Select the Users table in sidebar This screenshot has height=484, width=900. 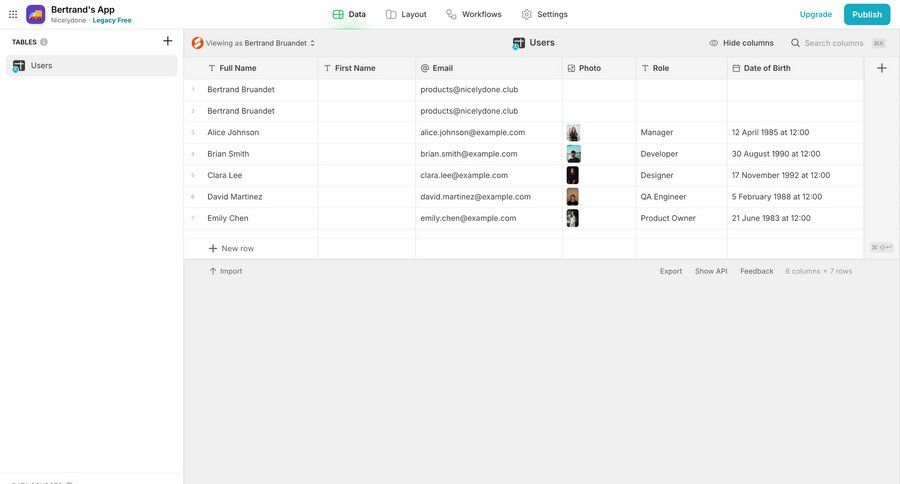(x=92, y=65)
